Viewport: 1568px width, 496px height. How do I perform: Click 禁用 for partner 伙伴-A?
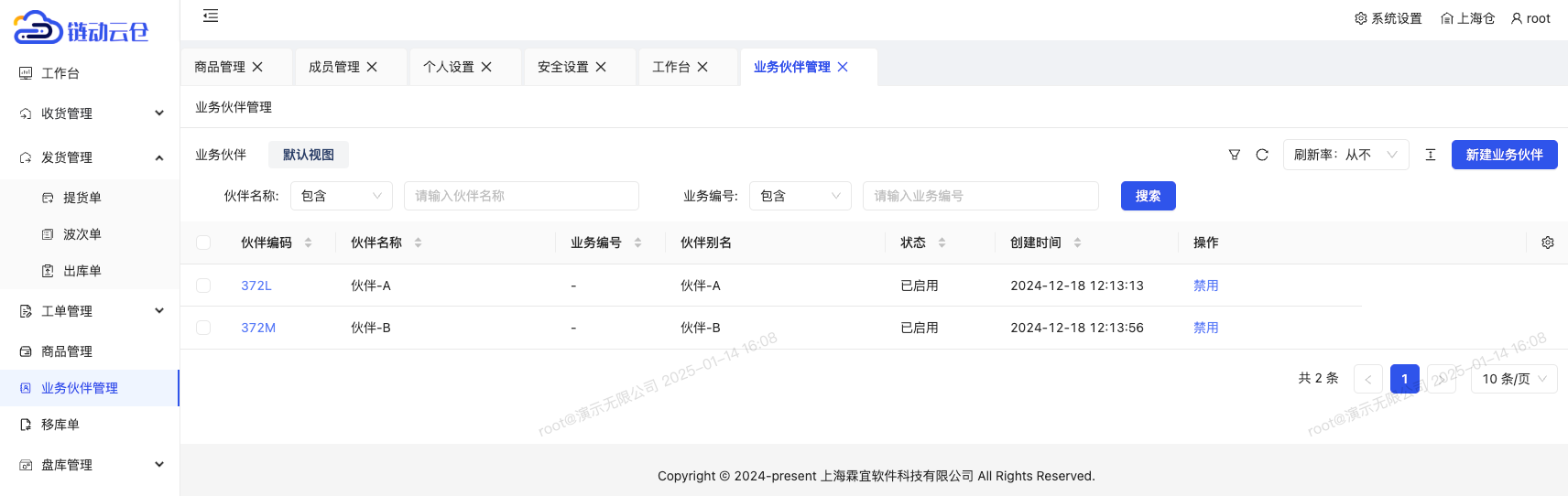(1205, 286)
